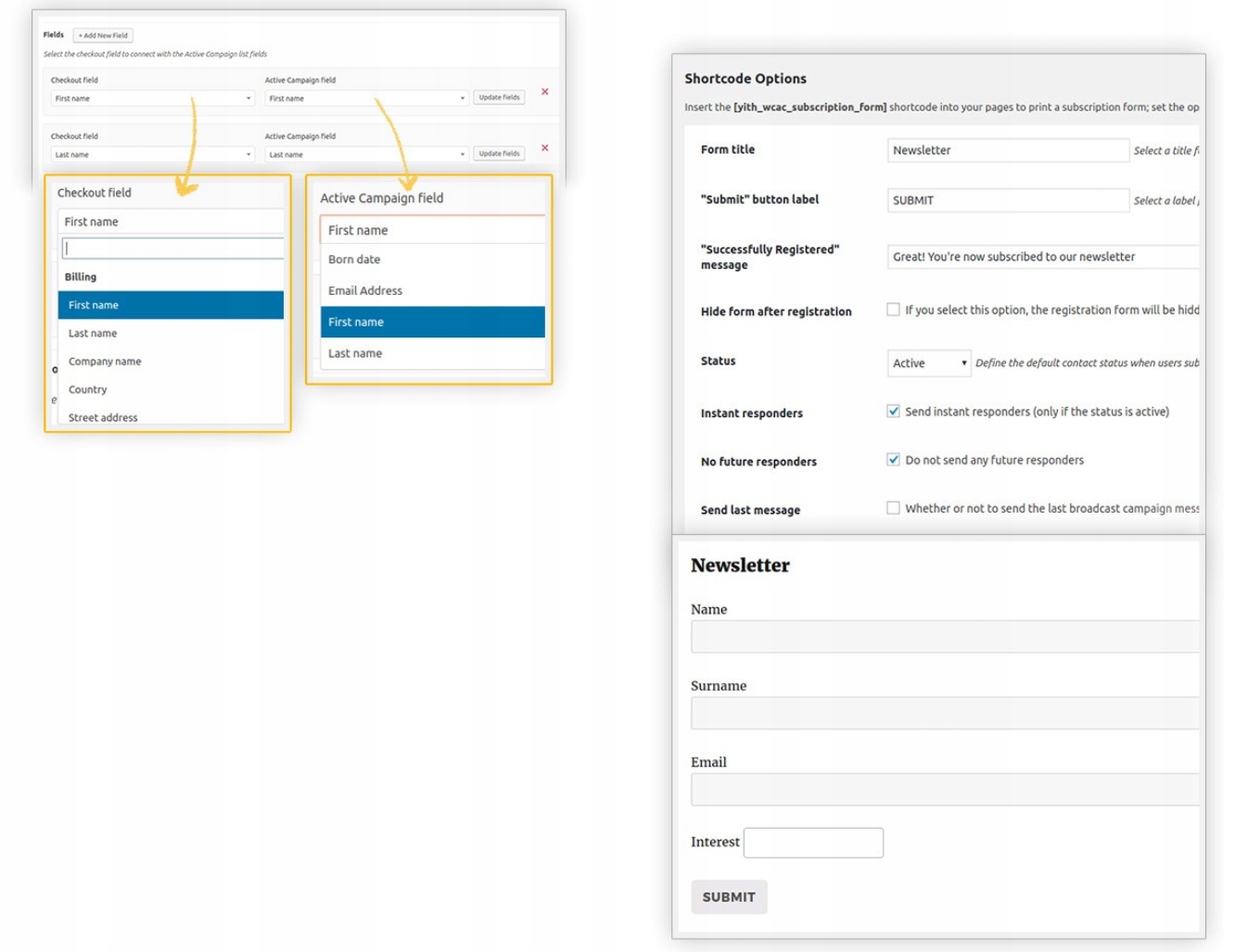Remove the Last name field mapping row
Screen dimensions: 1235x952
[544, 148]
